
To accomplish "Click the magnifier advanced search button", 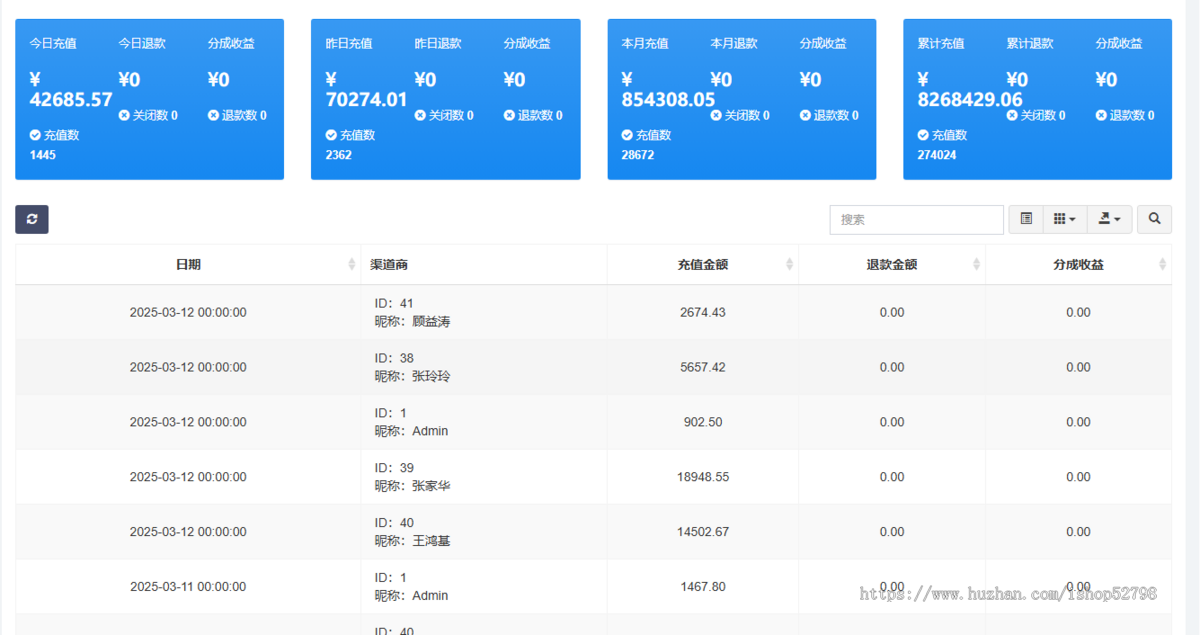I will click(x=1154, y=219).
